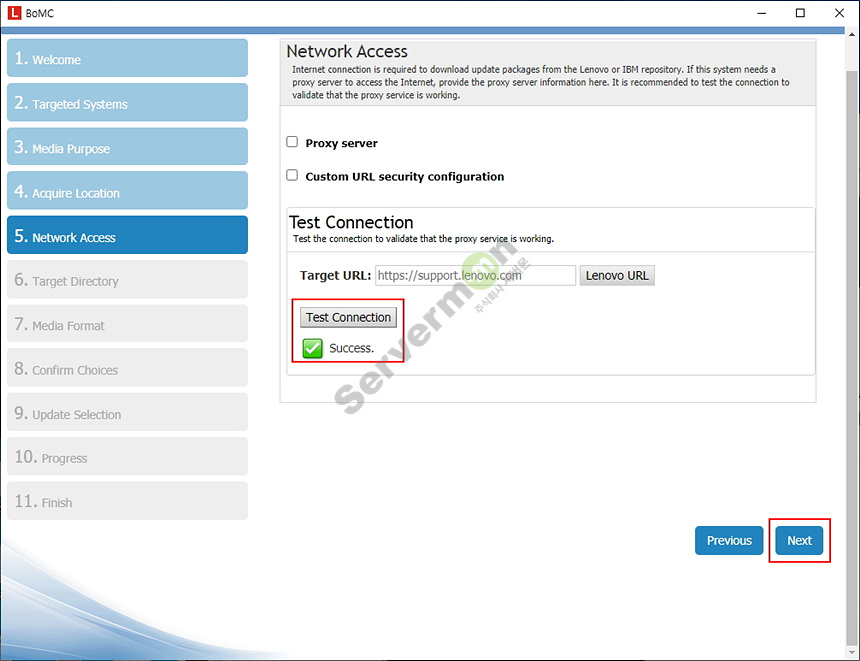The image size is (860, 661).
Task: Minimize the BoMC window
Action: pyautogui.click(x=762, y=13)
